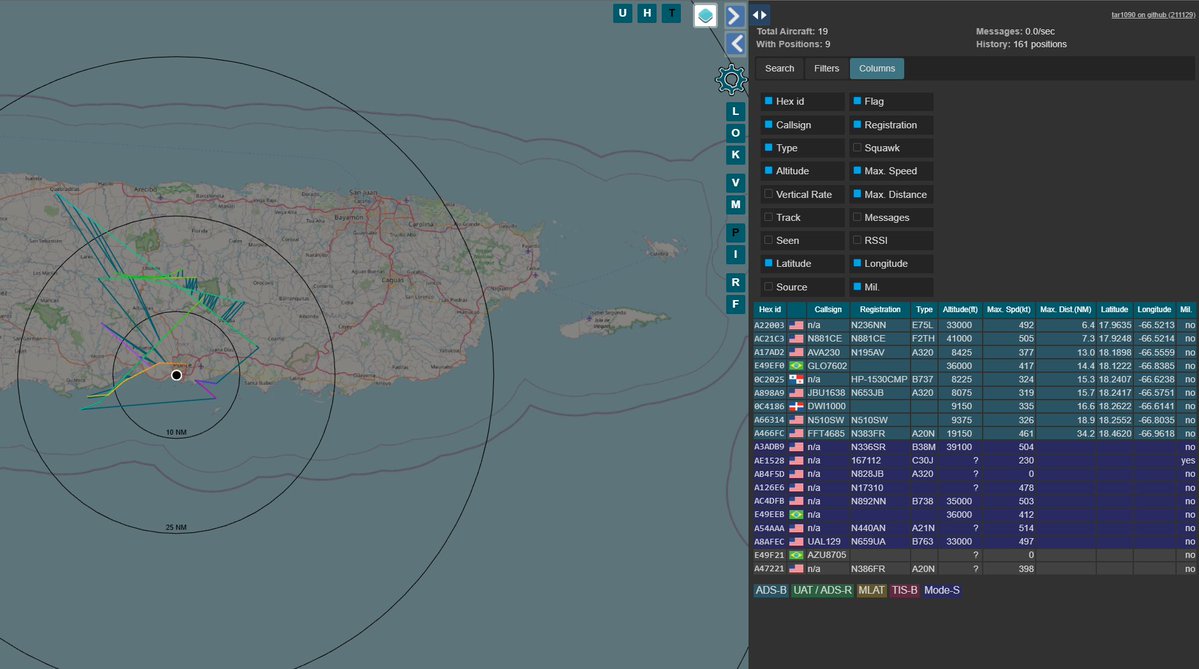The height and width of the screenshot is (669, 1199).
Task: Click the TIS-B legend label
Action: pyautogui.click(x=904, y=590)
